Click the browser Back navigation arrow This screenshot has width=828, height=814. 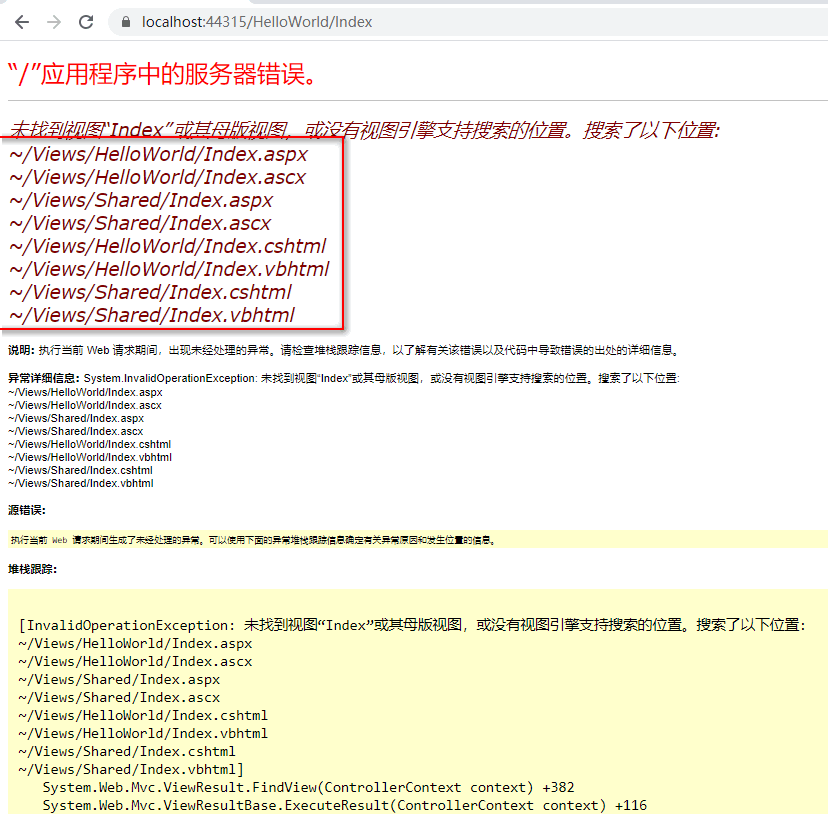click(21, 20)
